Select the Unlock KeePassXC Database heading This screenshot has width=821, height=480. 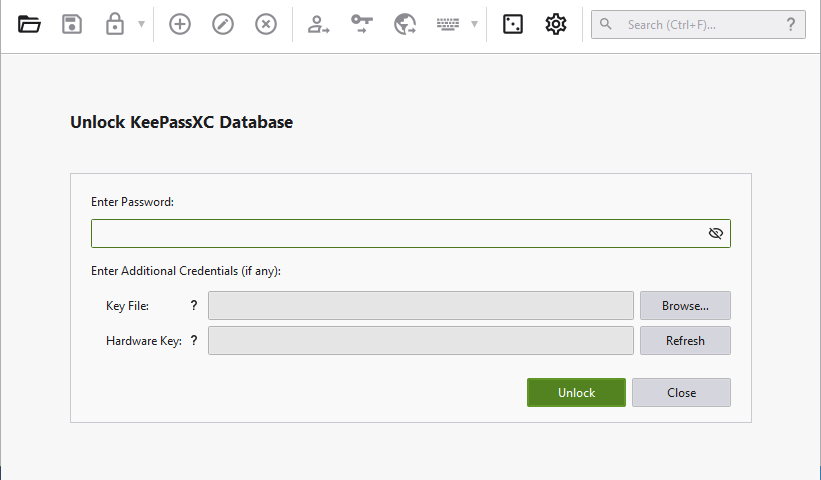pyautogui.click(x=182, y=122)
